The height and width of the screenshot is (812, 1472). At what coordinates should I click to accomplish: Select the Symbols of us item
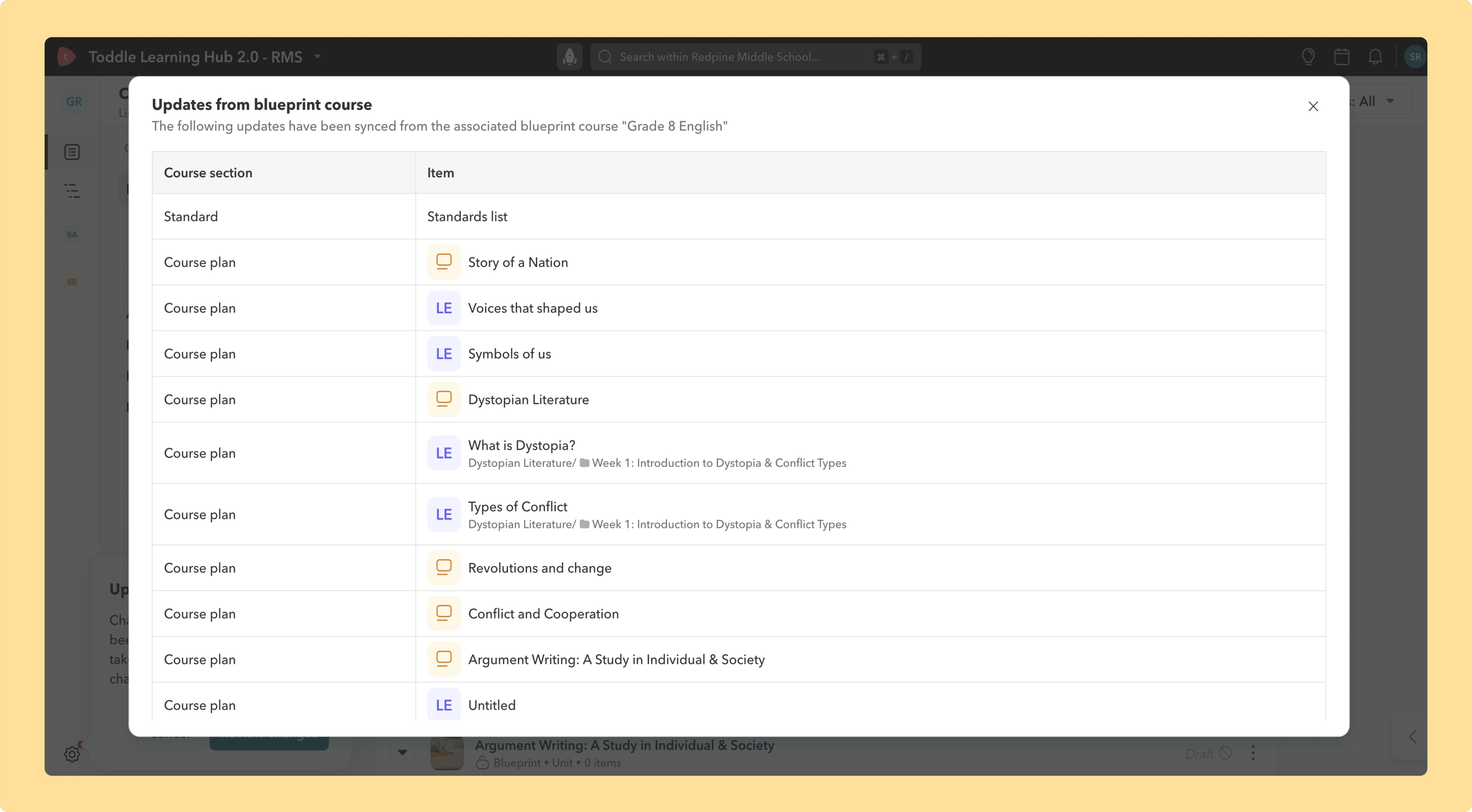click(x=509, y=354)
